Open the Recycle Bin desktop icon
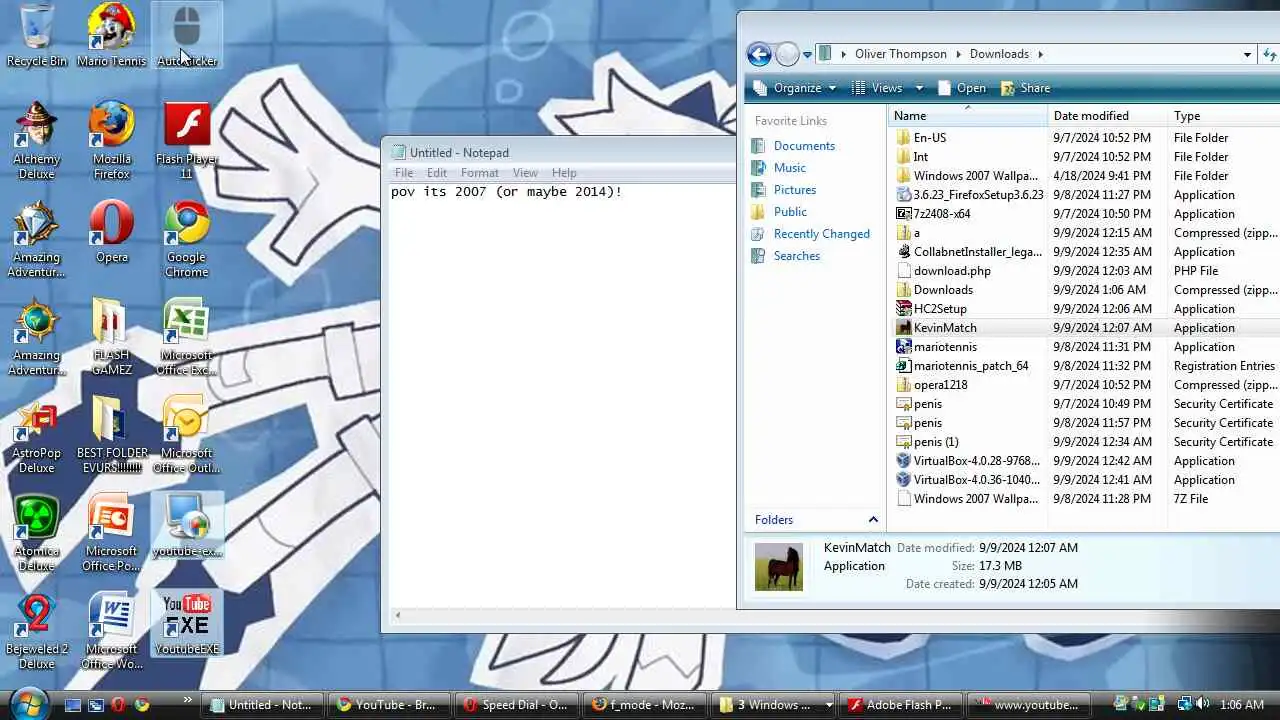1280x720 pixels. point(37,35)
